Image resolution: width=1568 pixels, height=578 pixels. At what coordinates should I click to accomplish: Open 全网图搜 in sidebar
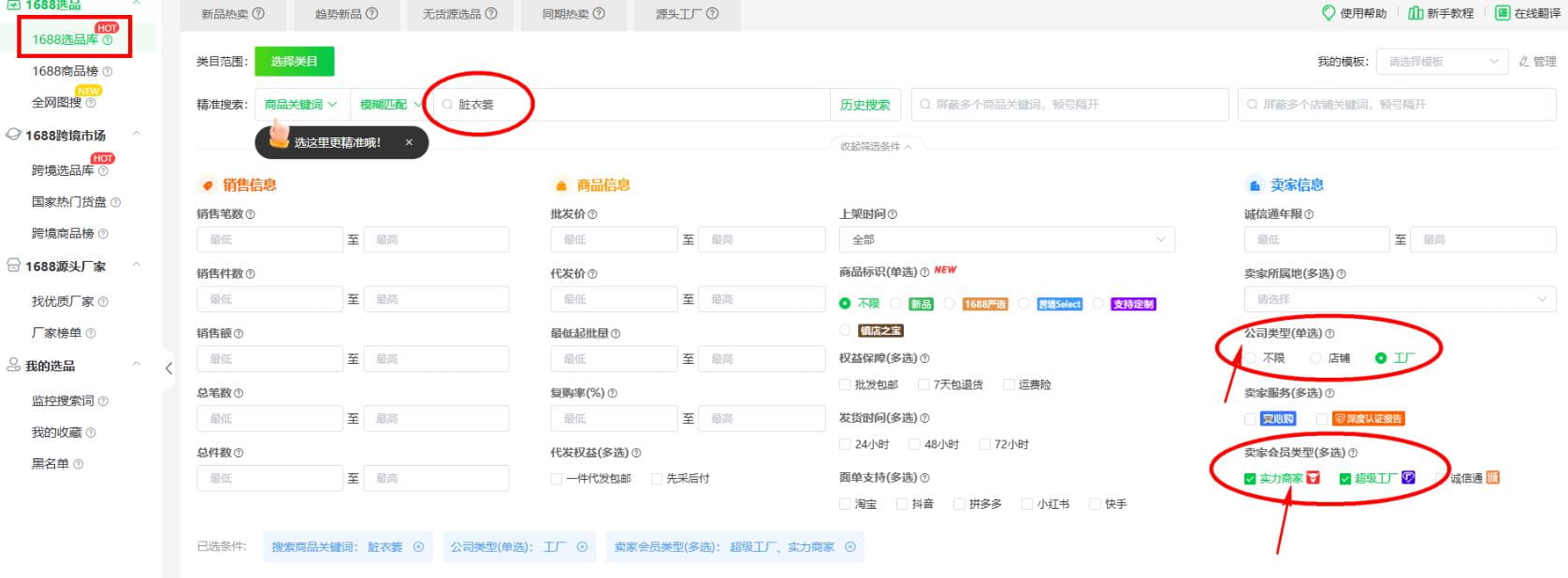[57, 103]
